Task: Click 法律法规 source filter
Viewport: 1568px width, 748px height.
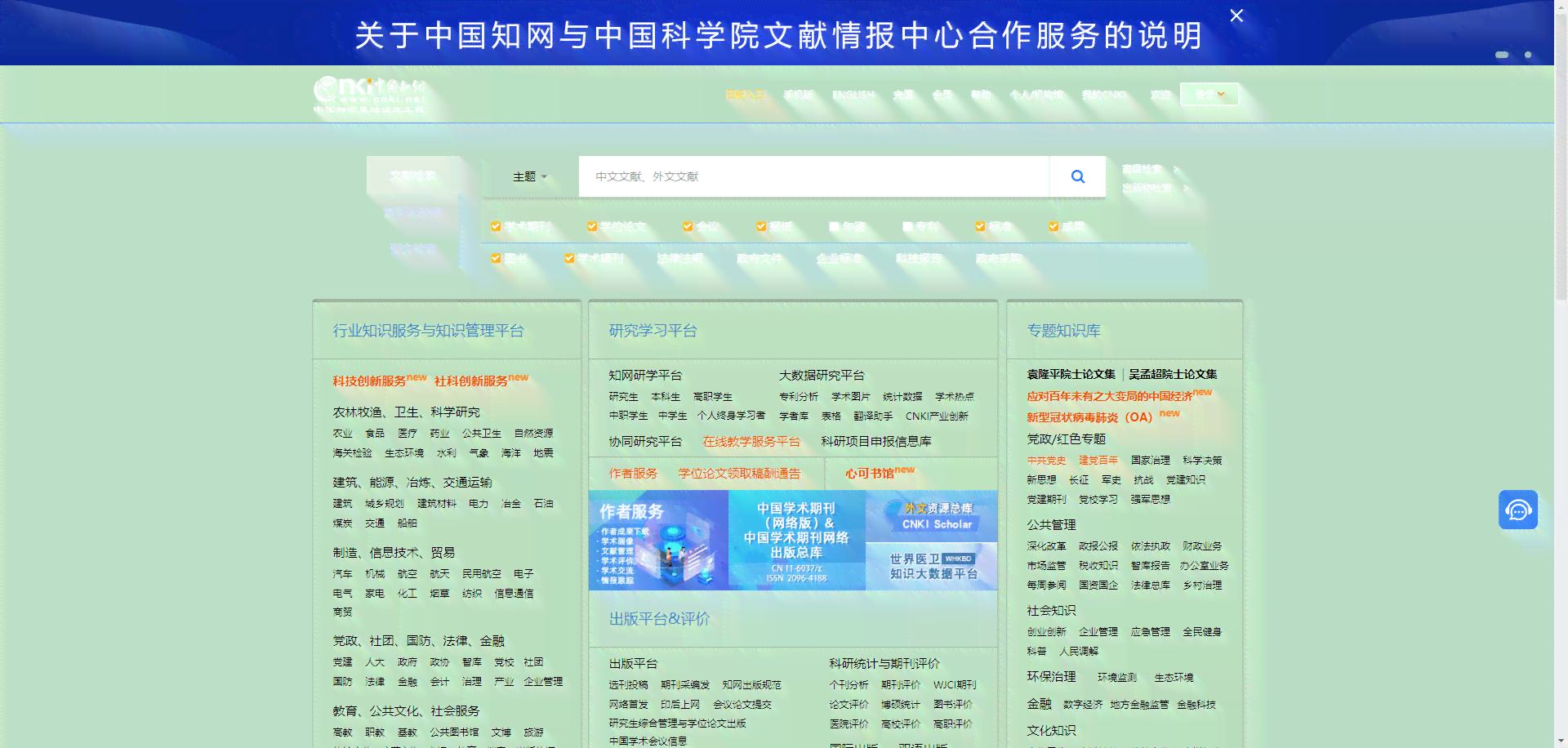Action: [679, 258]
